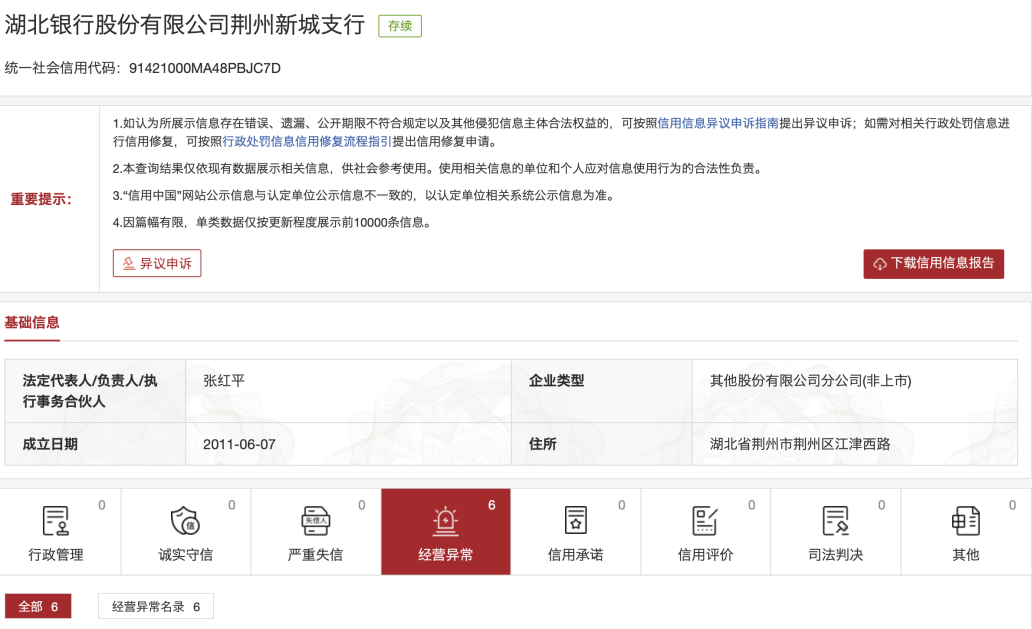Click the 经营异常 alarm icon

tap(445, 521)
